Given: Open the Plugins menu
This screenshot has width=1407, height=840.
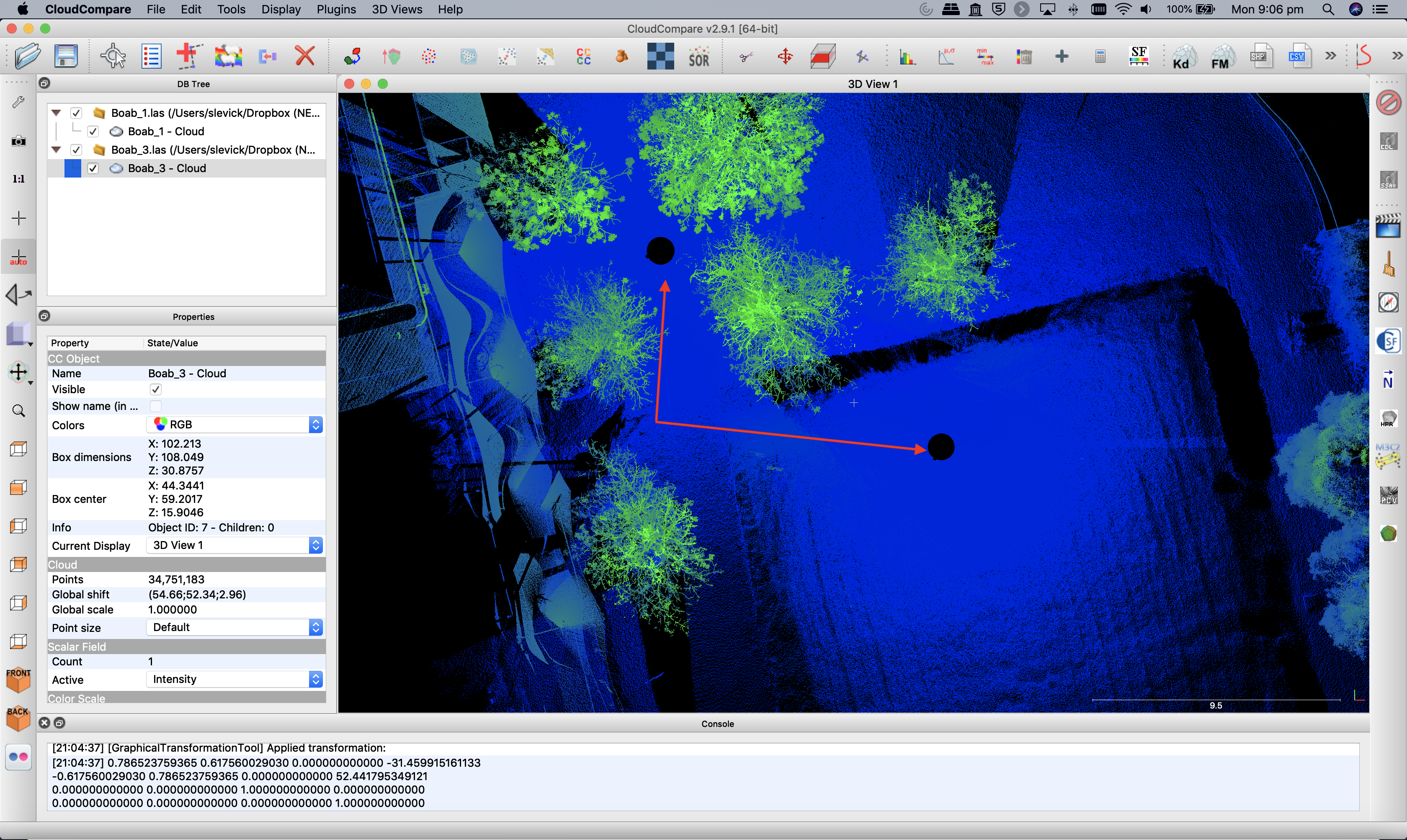Looking at the screenshot, I should [336, 10].
